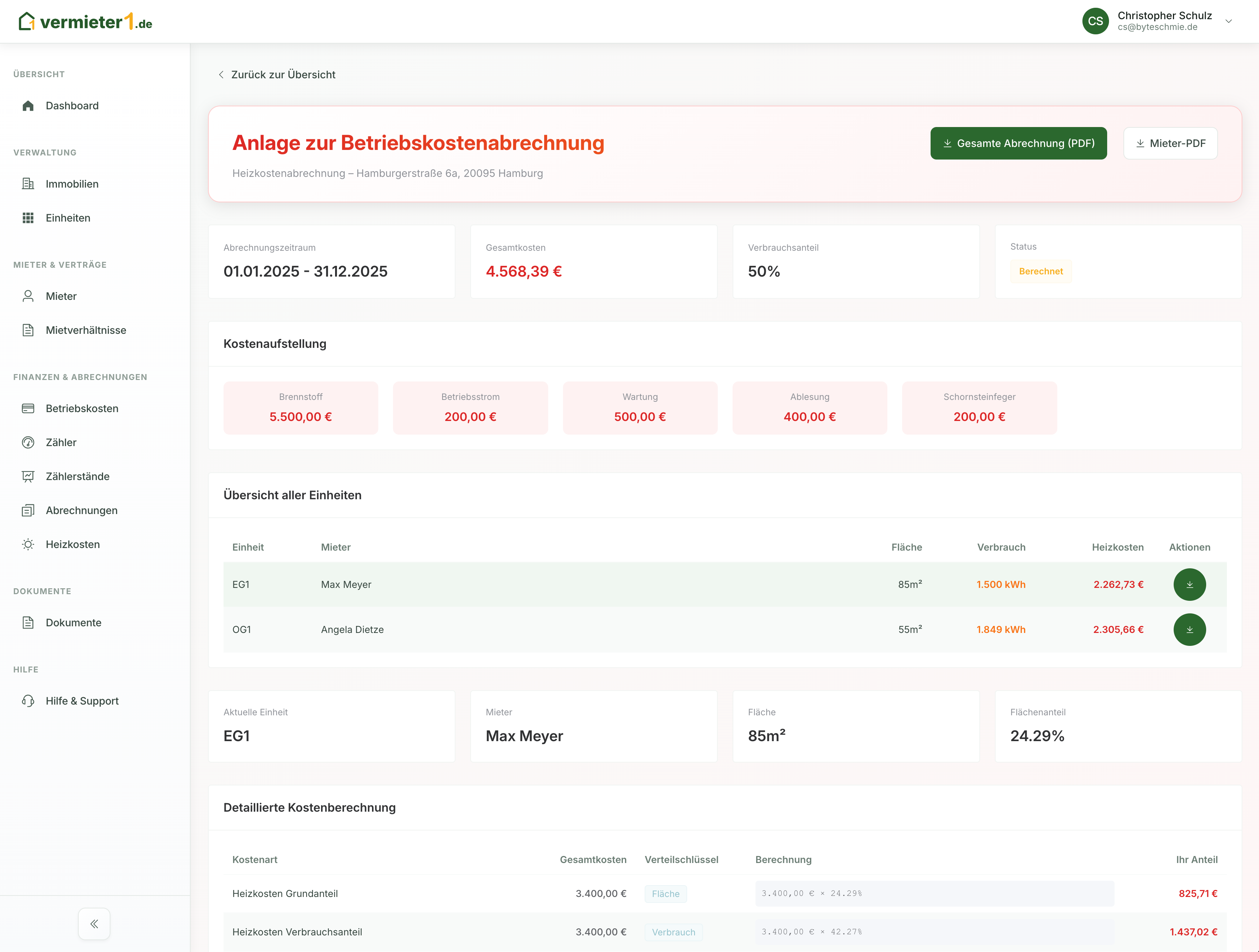
Task: Expand Christopher Schulz account dropdown
Action: click(1229, 22)
